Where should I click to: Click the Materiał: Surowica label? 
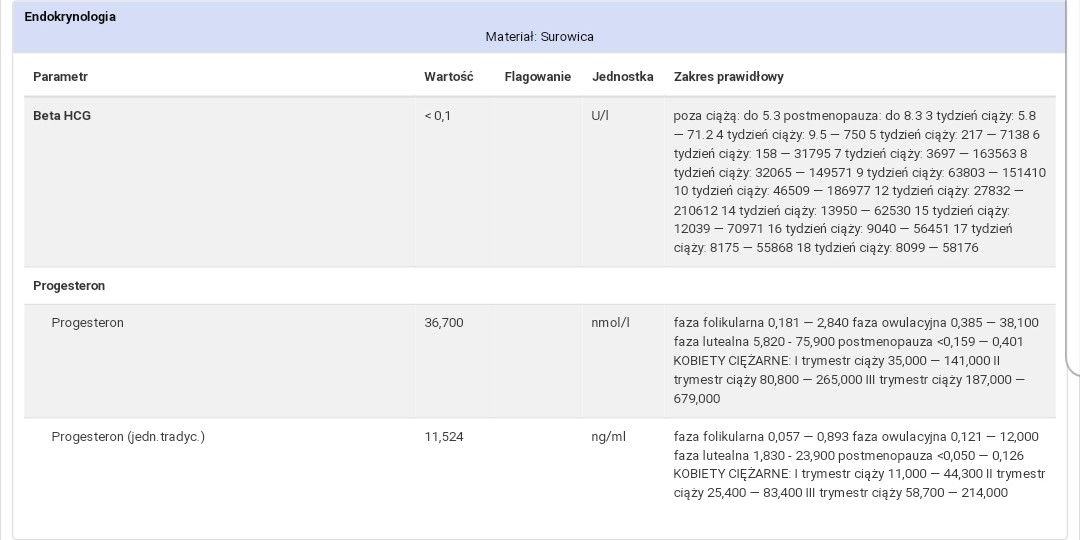539,37
